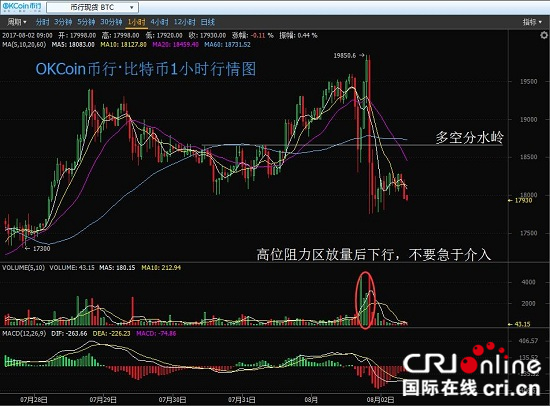
Task: Switch to the 分时 timeframe
Action: click(42, 22)
